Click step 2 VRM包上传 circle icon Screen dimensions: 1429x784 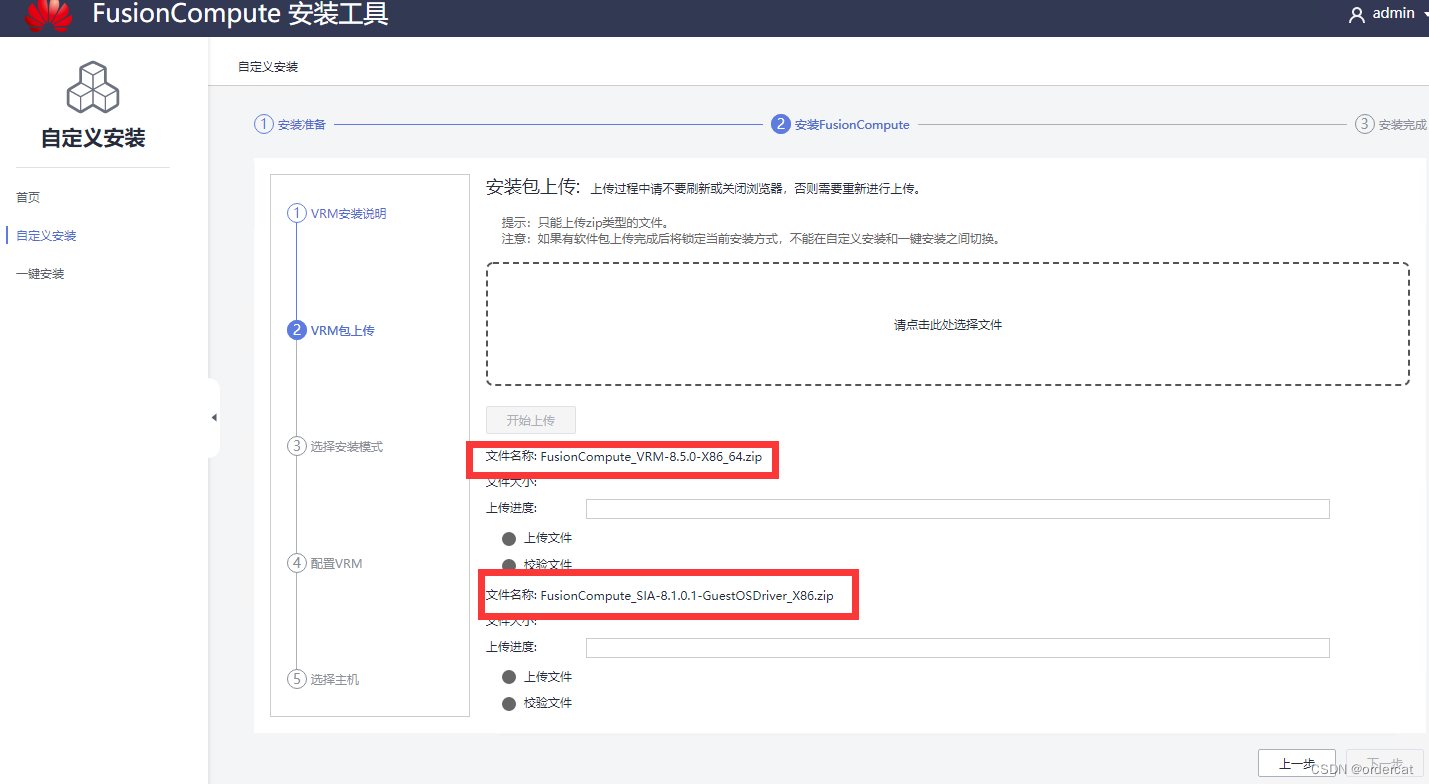click(x=297, y=330)
